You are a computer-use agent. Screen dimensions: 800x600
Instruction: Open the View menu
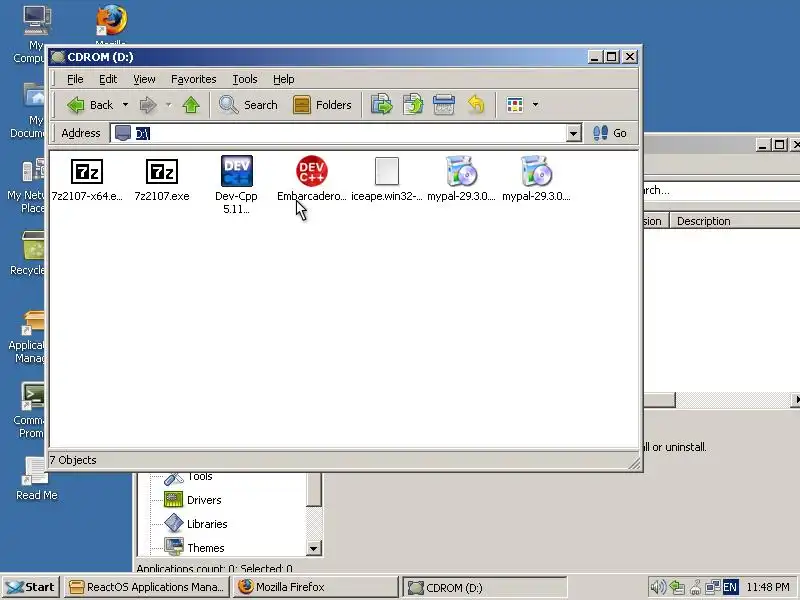click(x=144, y=79)
